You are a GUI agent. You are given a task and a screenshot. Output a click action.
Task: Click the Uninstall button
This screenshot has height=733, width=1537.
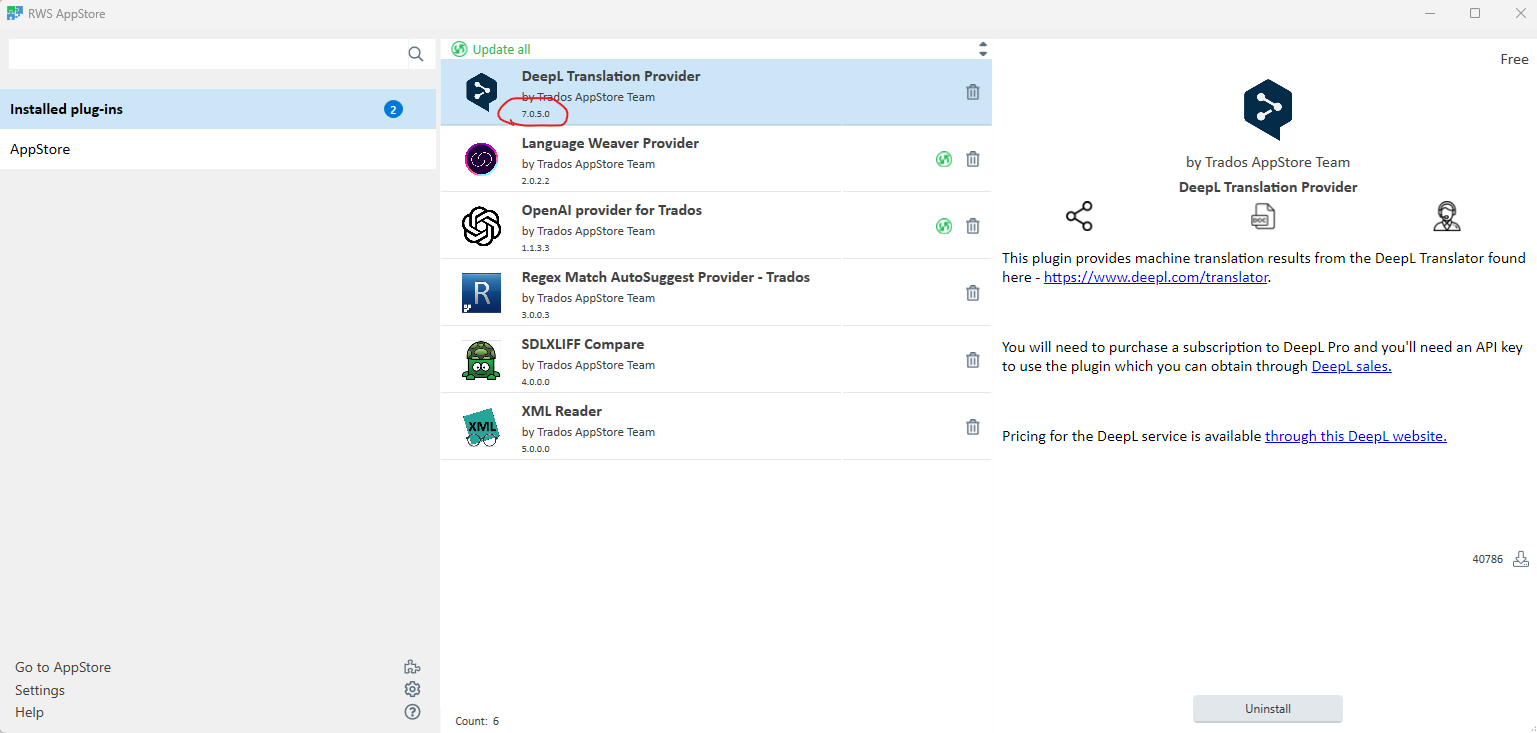tap(1267, 709)
